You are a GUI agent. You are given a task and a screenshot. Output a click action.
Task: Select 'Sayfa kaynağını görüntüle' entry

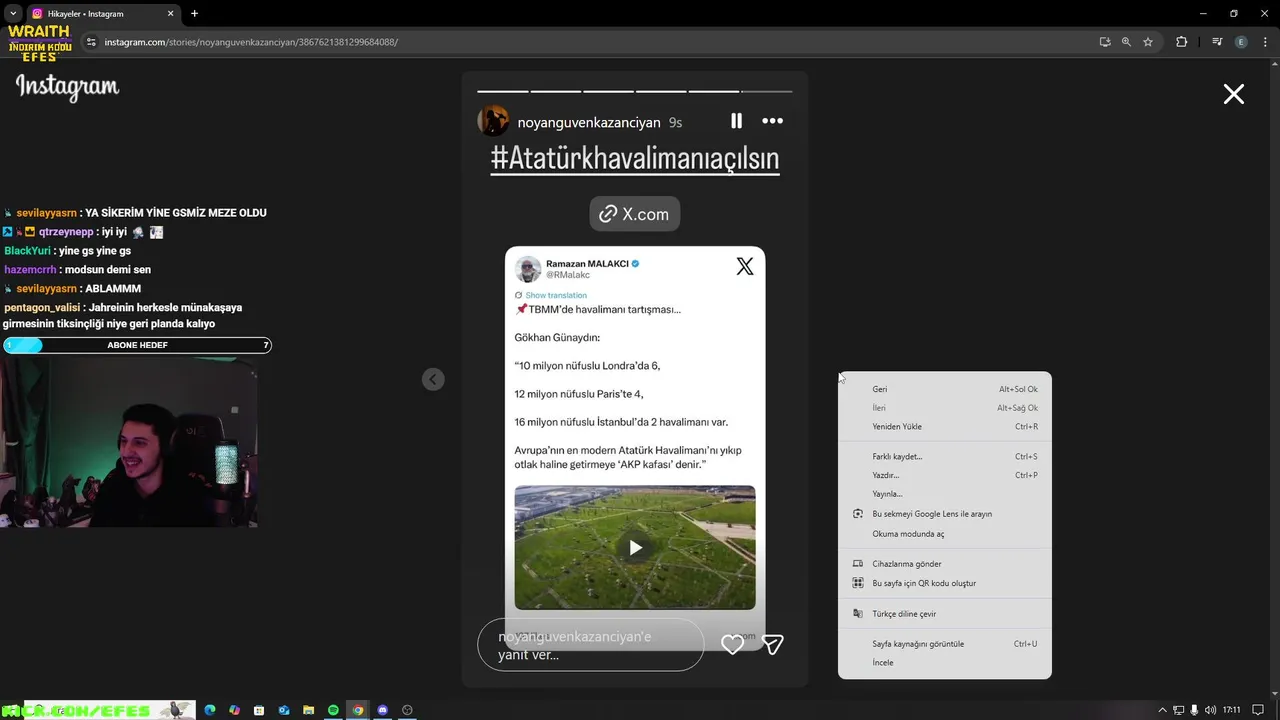coord(945,644)
